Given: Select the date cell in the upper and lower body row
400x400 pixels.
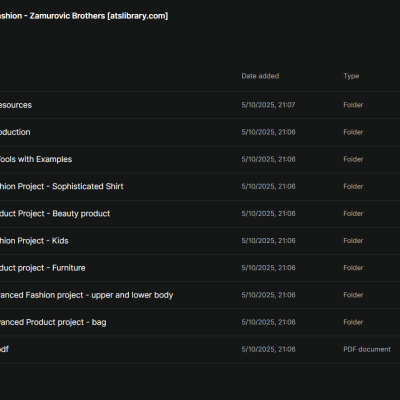Looking at the screenshot, I should point(268,295).
